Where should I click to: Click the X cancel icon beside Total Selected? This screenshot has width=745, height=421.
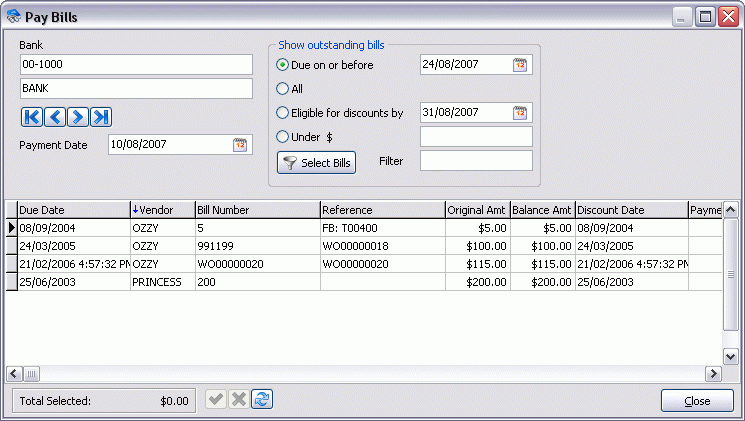[238, 400]
